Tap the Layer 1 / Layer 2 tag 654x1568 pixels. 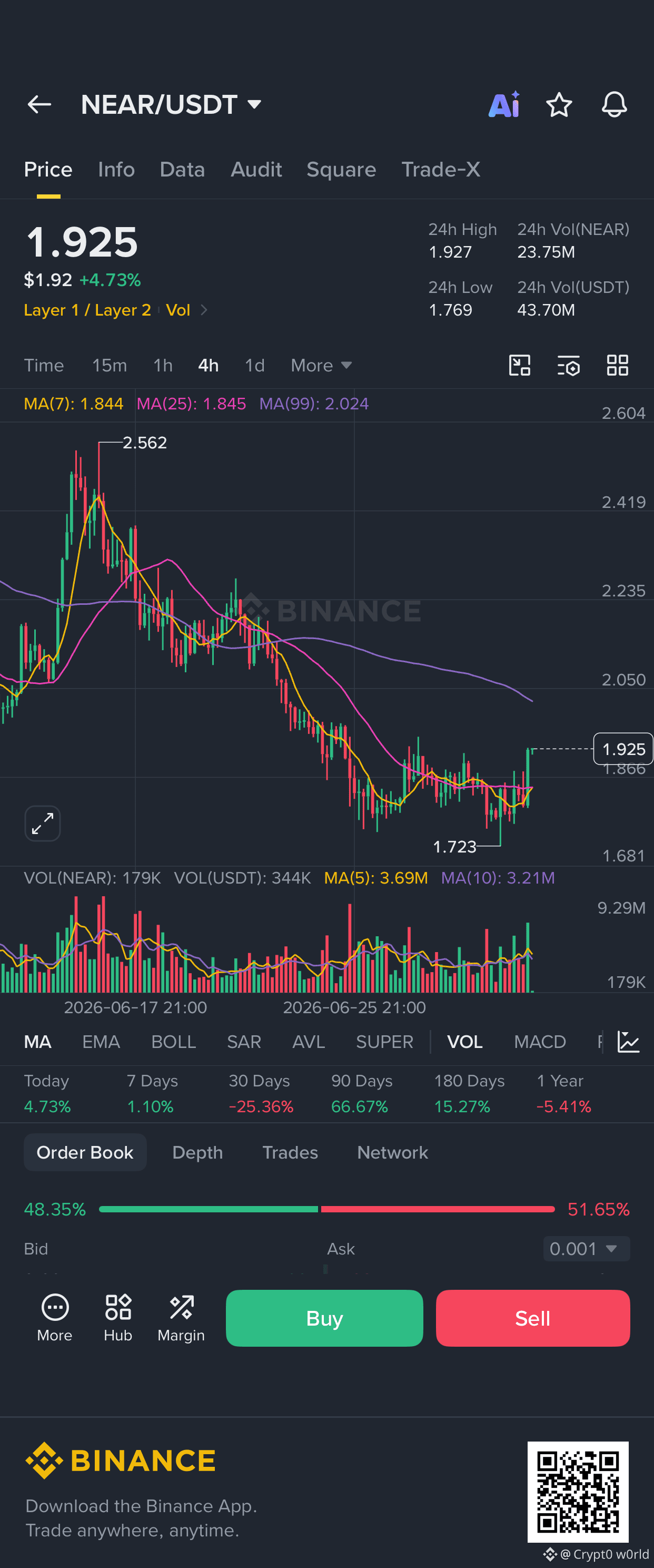point(87,310)
